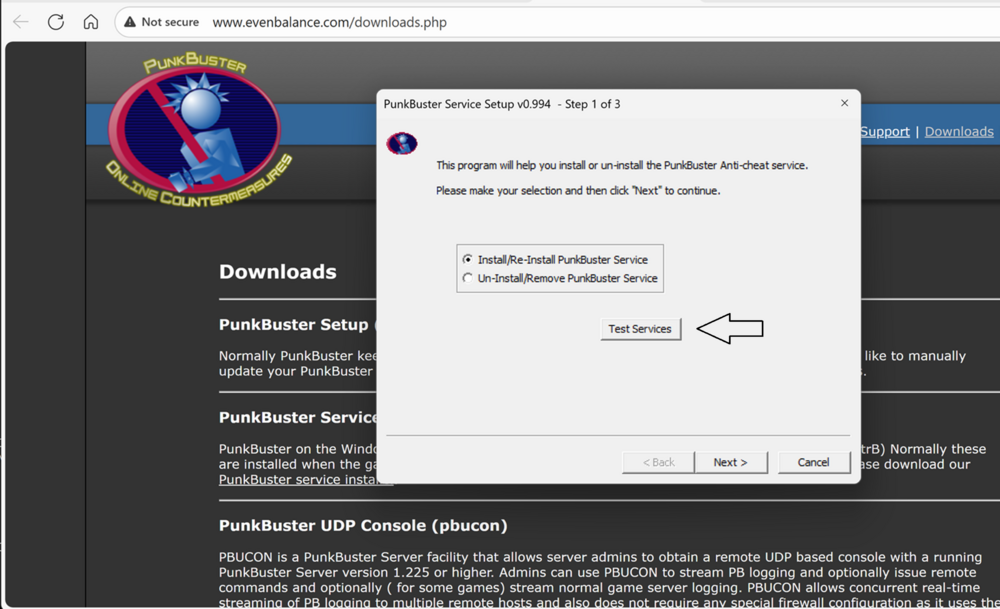Reload the page with the refresh icon
The height and width of the screenshot is (609, 1000).
coord(56,22)
